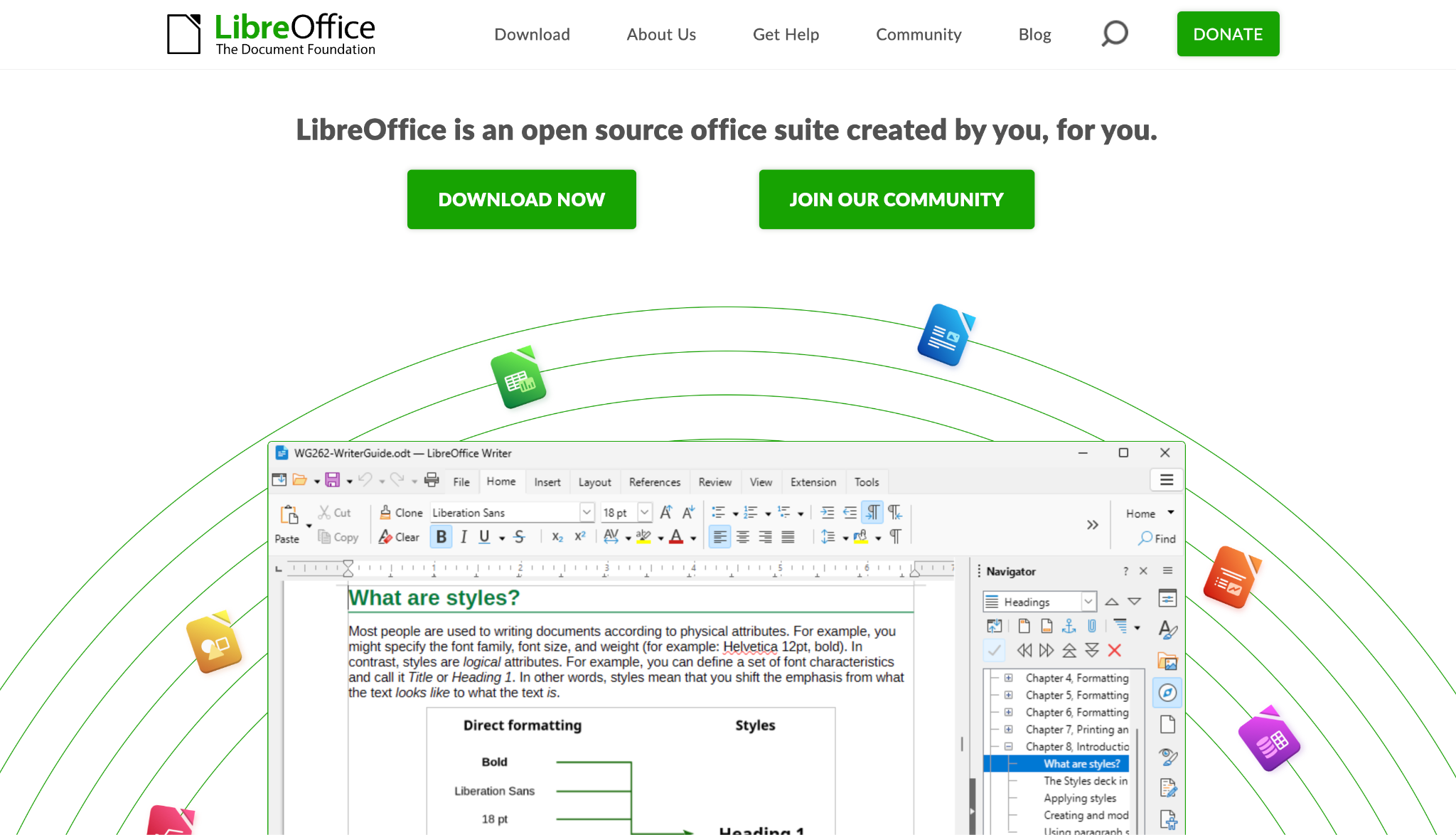Viewport: 1456px width, 835px height.
Task: Open the About Us navigation link
Action: (661, 34)
